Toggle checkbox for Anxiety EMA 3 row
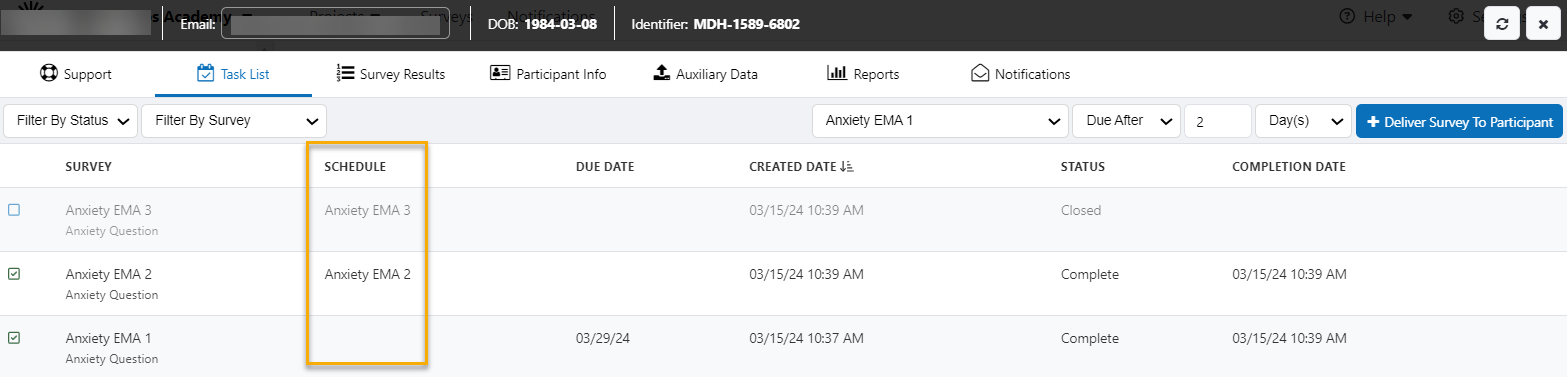This screenshot has width=1567, height=377. (x=14, y=210)
